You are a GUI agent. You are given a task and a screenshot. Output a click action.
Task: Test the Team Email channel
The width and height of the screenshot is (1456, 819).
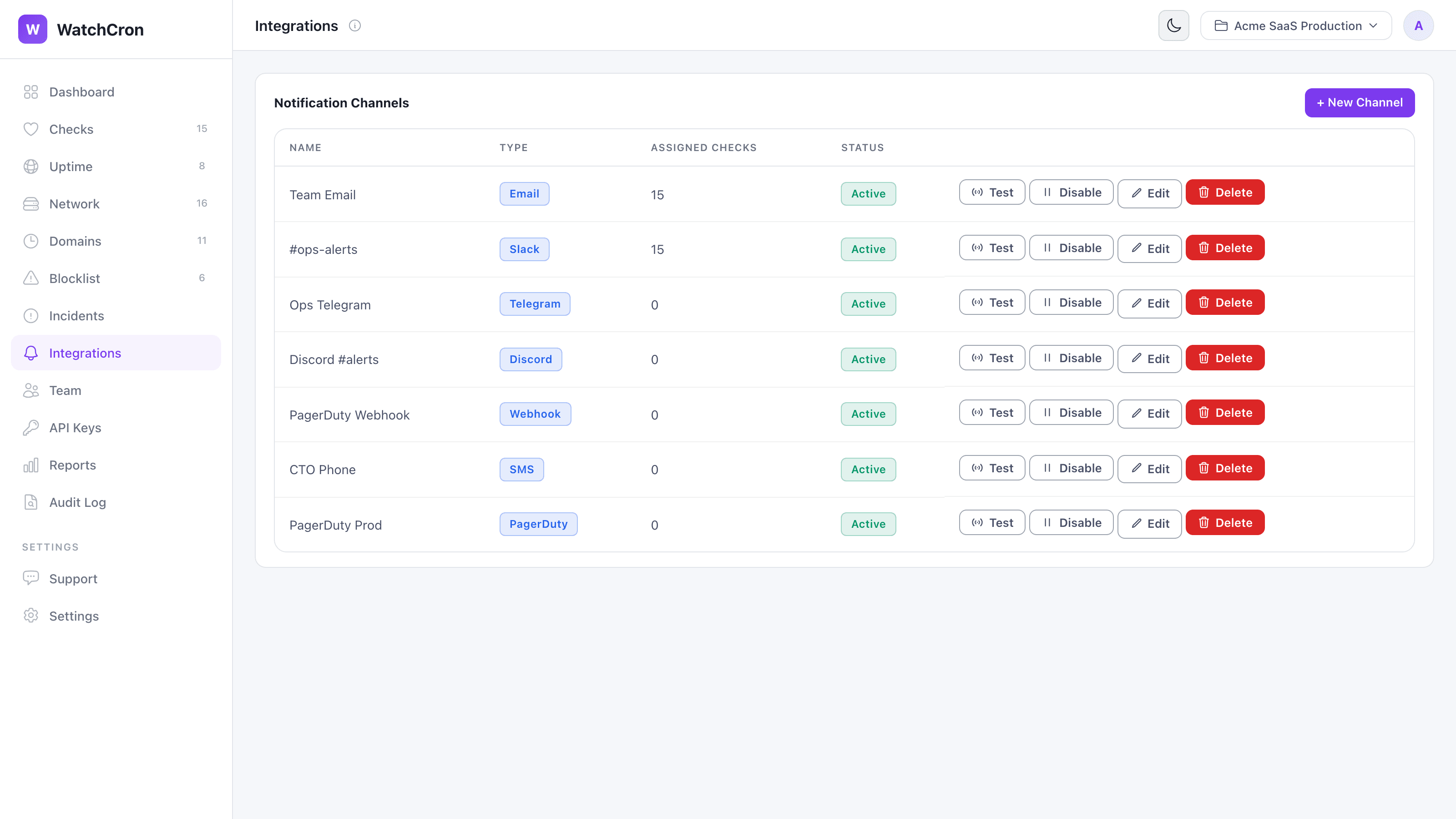(992, 192)
